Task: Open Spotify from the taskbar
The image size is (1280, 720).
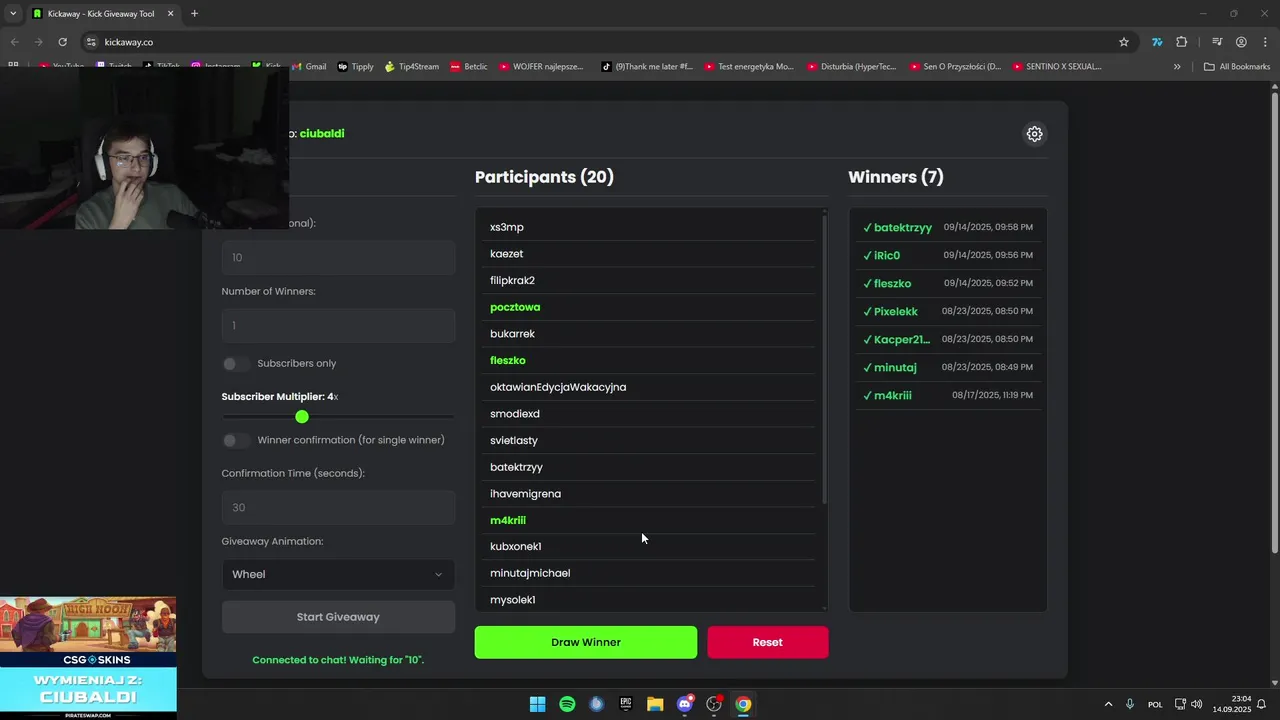Action: (567, 704)
